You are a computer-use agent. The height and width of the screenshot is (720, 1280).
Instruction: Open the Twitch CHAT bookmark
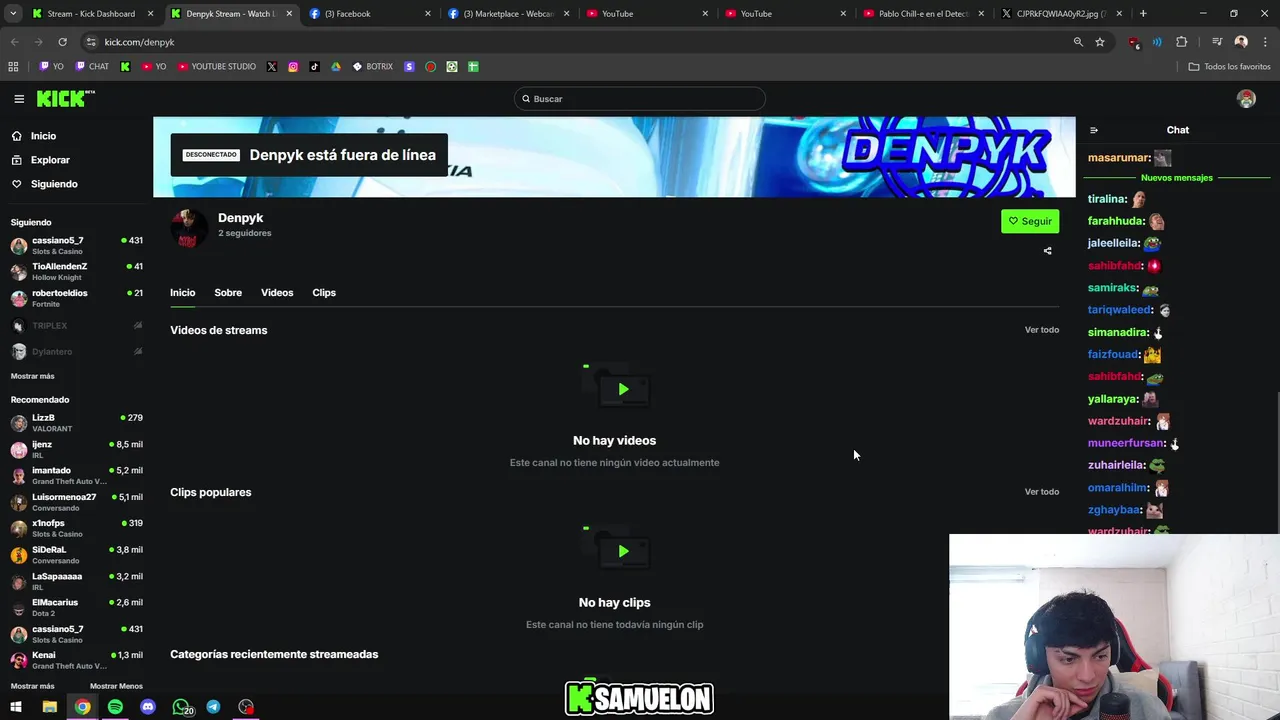[92, 67]
